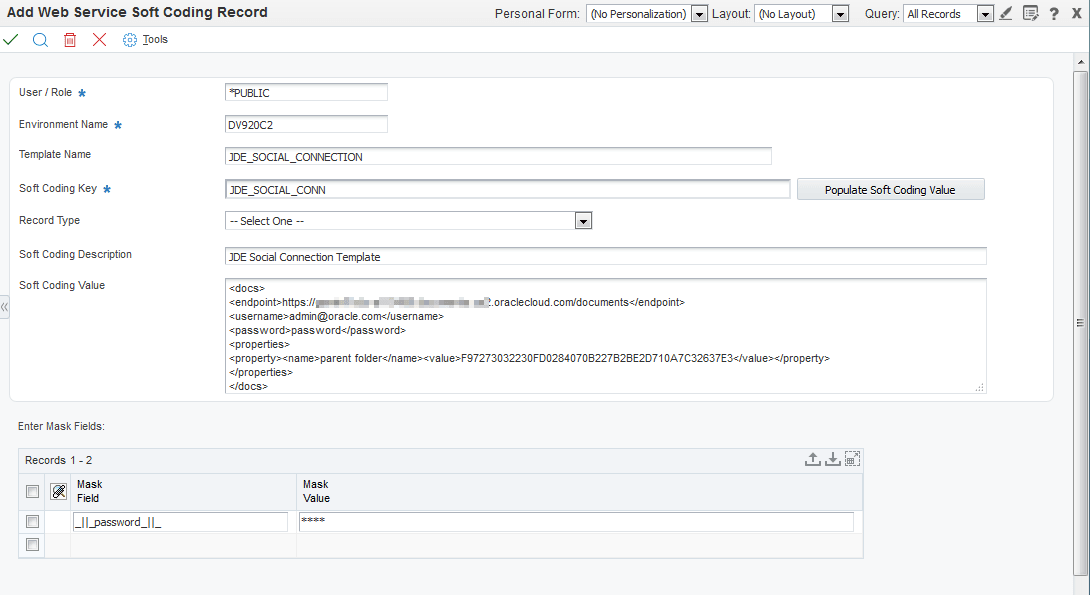Click the Tools gear icon
The image size is (1090, 595).
129,40
